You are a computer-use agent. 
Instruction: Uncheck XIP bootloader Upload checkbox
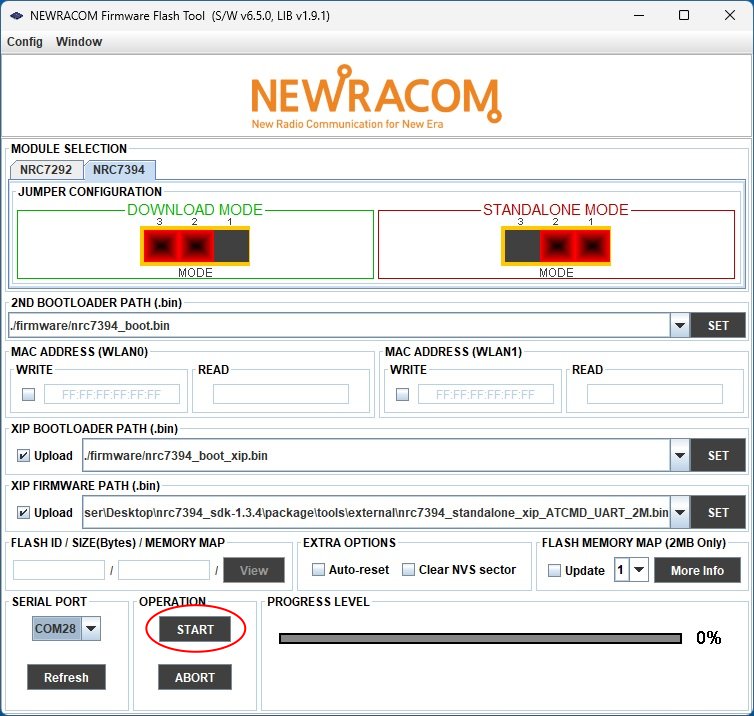click(23, 455)
